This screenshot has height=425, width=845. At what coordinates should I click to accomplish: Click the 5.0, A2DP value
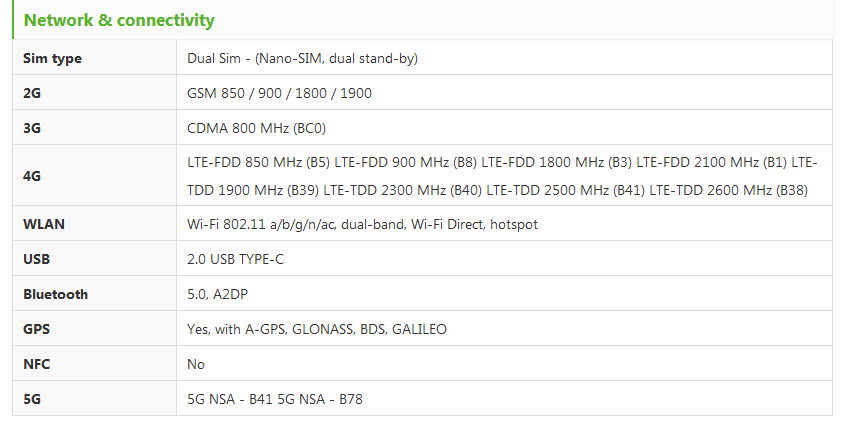(x=217, y=294)
